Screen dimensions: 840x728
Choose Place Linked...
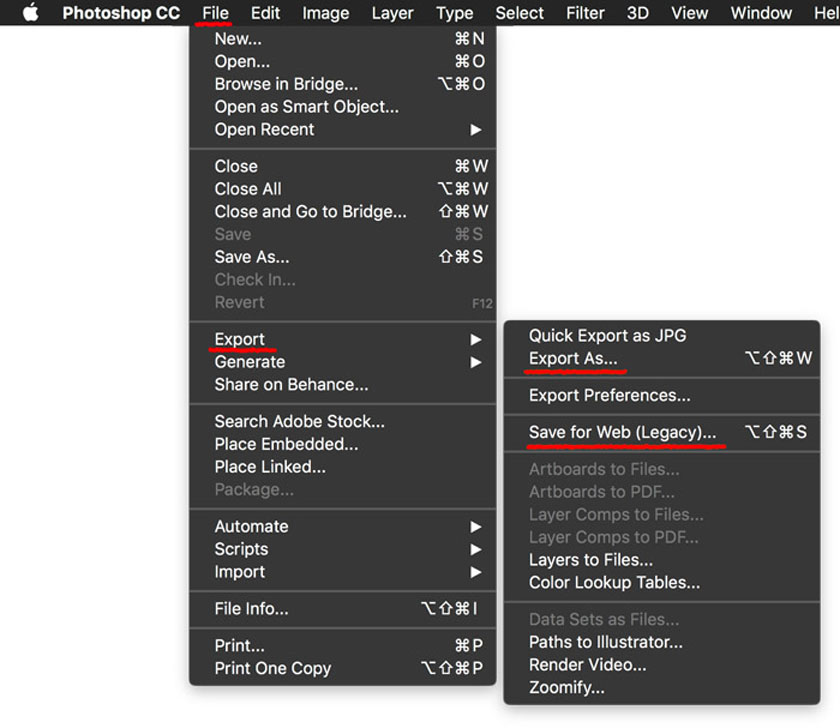[343, 467]
